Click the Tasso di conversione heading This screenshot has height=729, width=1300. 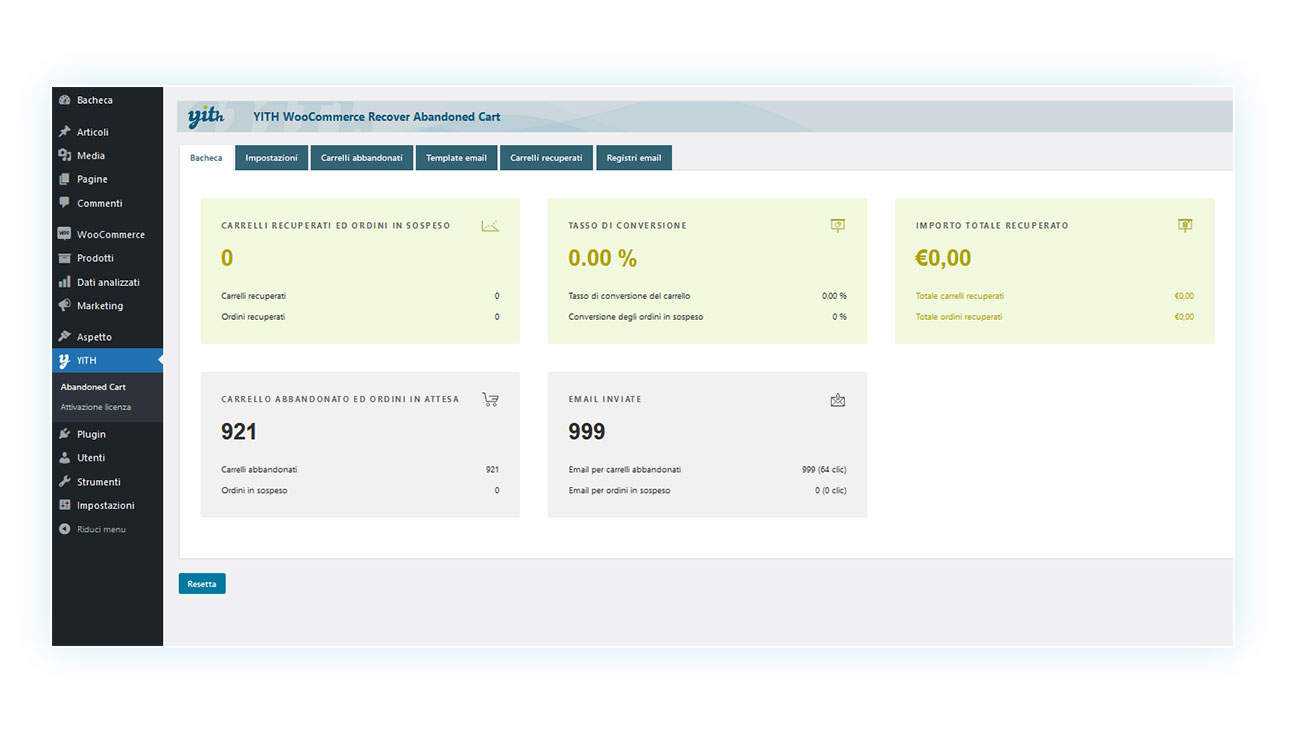pos(628,226)
